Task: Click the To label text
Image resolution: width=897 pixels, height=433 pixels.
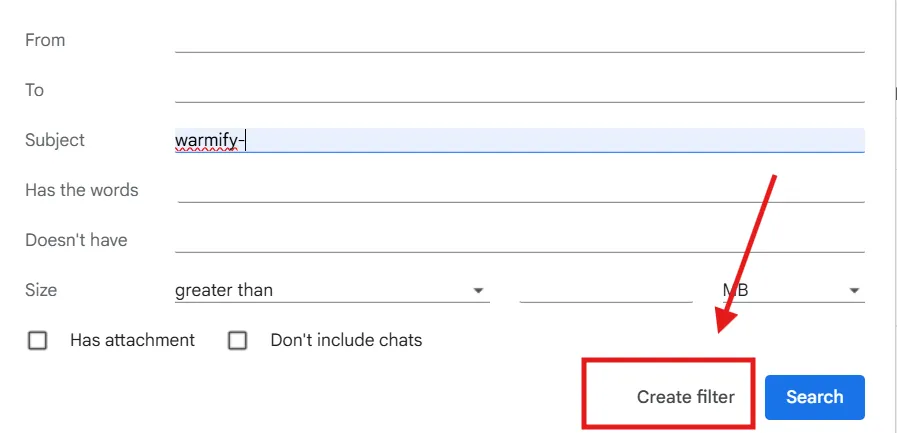Action: point(34,90)
